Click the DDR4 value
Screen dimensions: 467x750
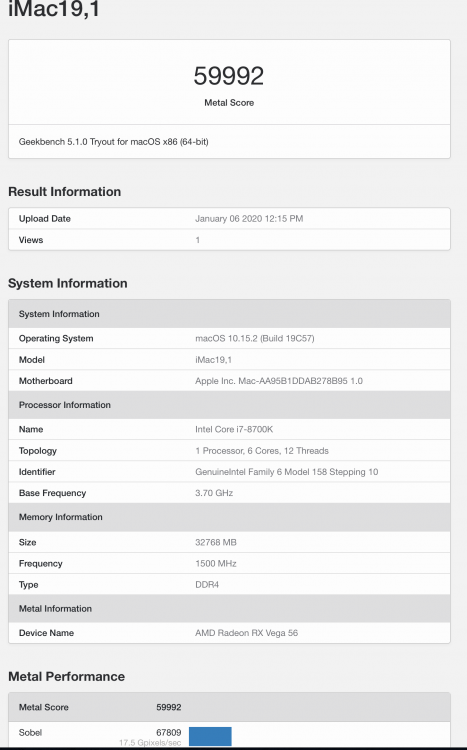[x=207, y=585]
